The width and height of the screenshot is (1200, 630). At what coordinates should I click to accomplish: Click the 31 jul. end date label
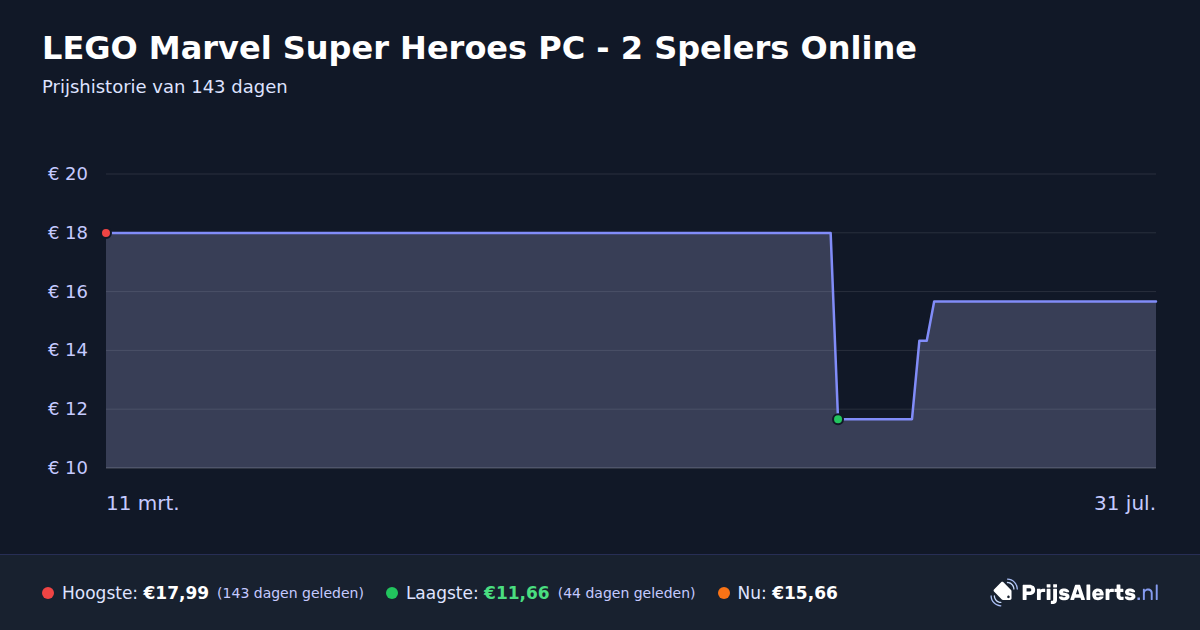[1125, 504]
